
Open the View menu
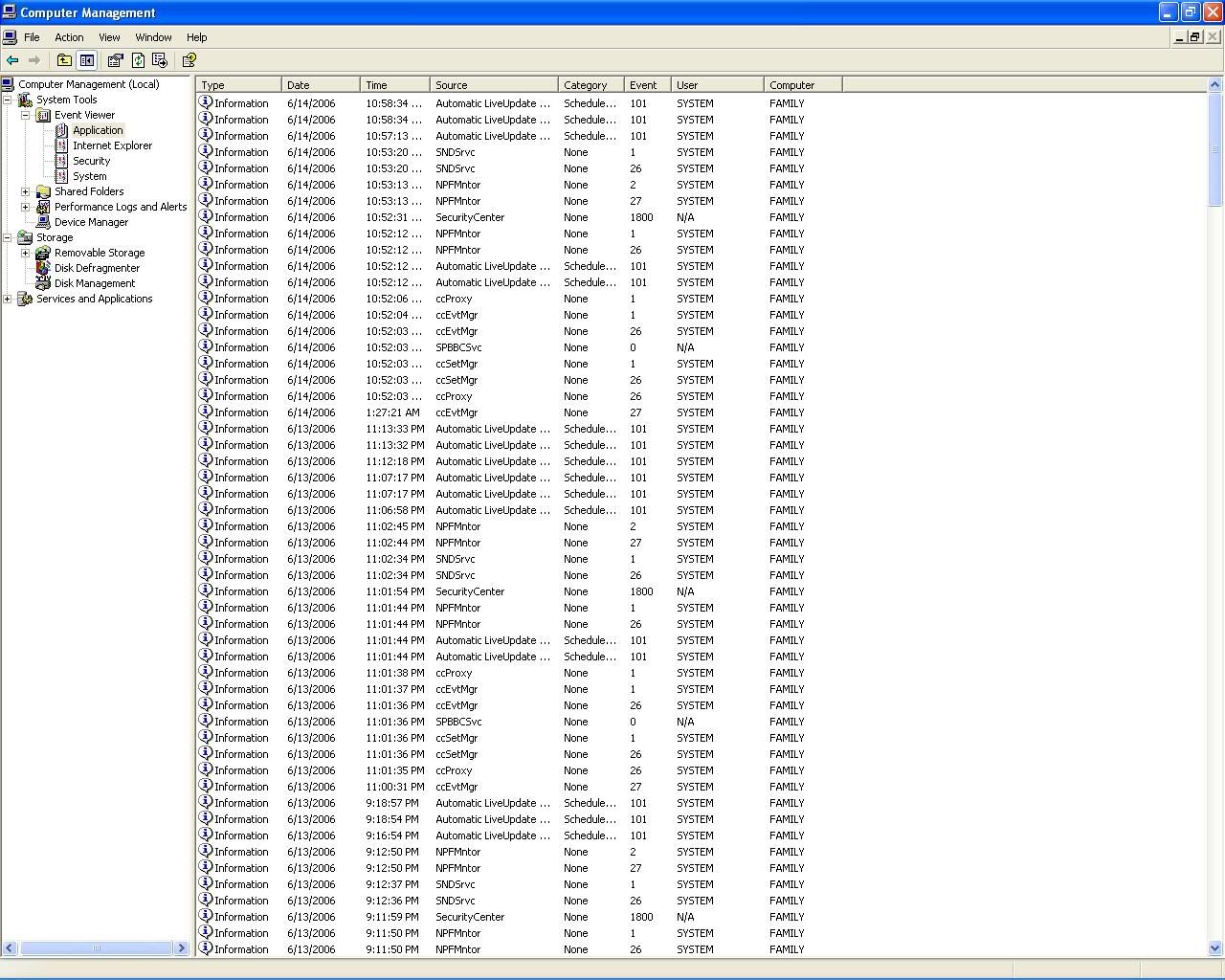coord(109,37)
